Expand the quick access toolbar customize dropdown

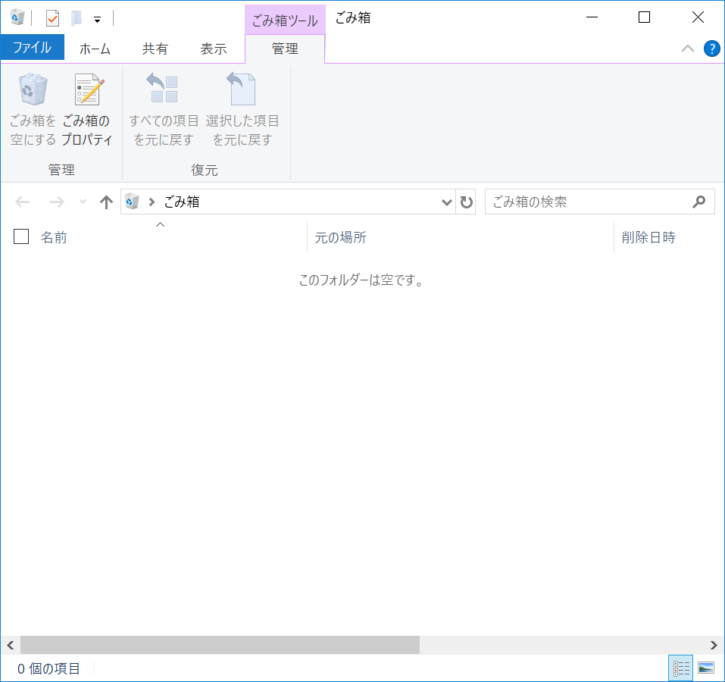tap(97, 19)
